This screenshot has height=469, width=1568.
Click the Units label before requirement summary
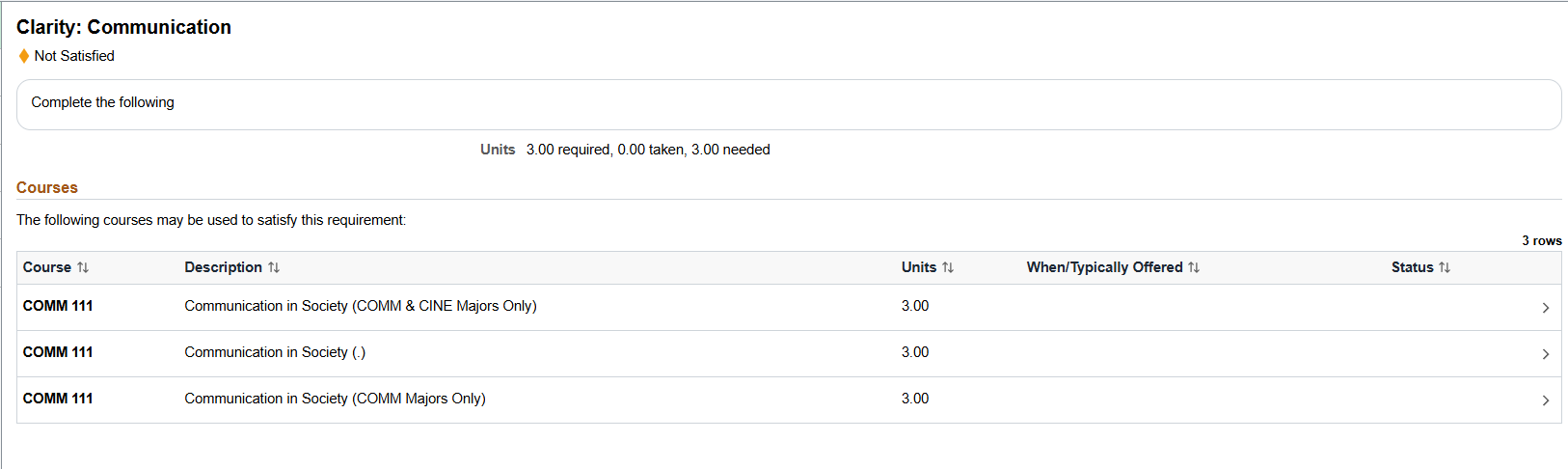click(x=498, y=150)
